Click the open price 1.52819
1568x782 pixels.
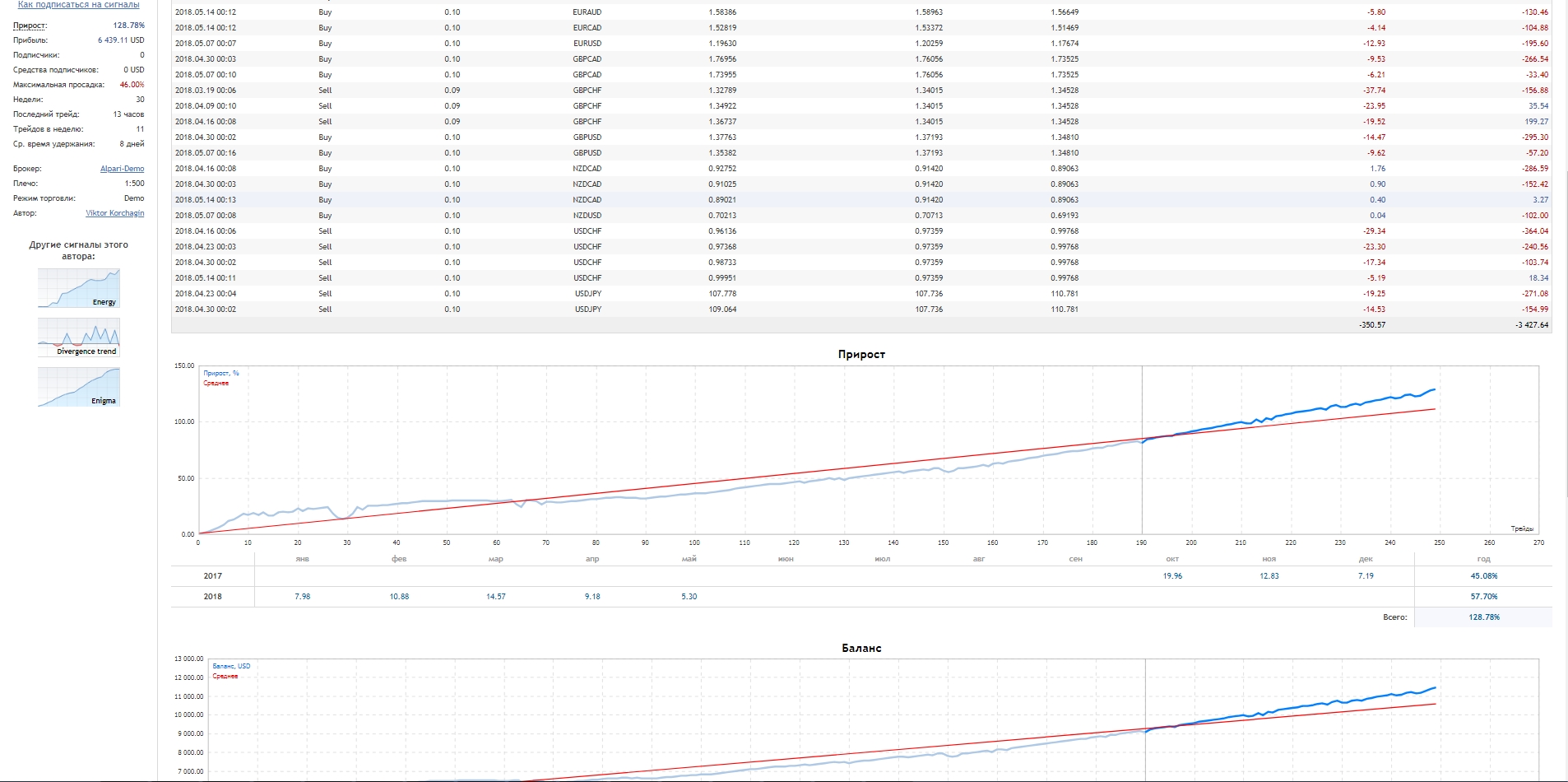[x=722, y=28]
